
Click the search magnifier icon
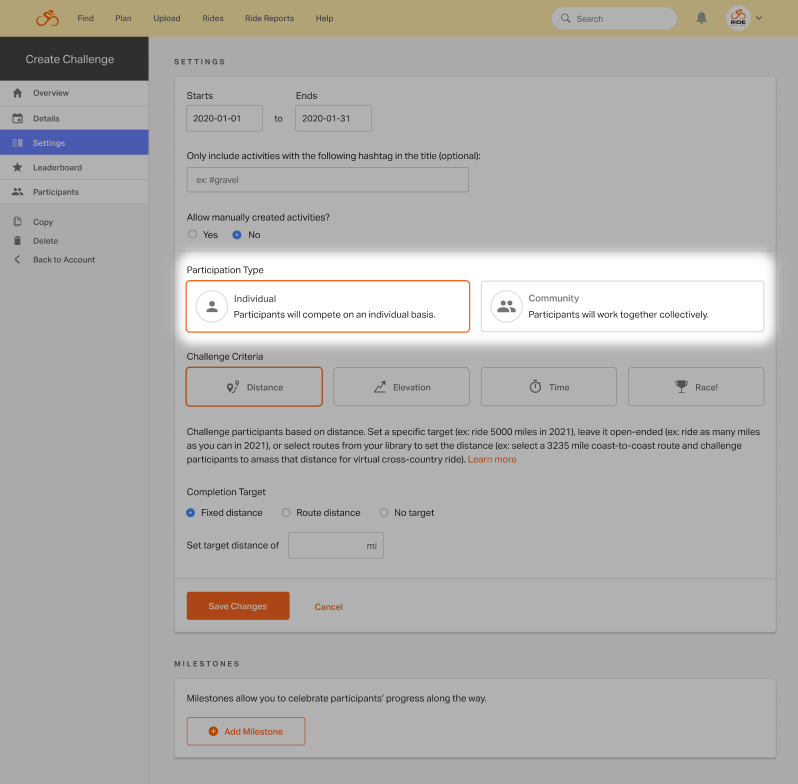pyautogui.click(x=565, y=18)
